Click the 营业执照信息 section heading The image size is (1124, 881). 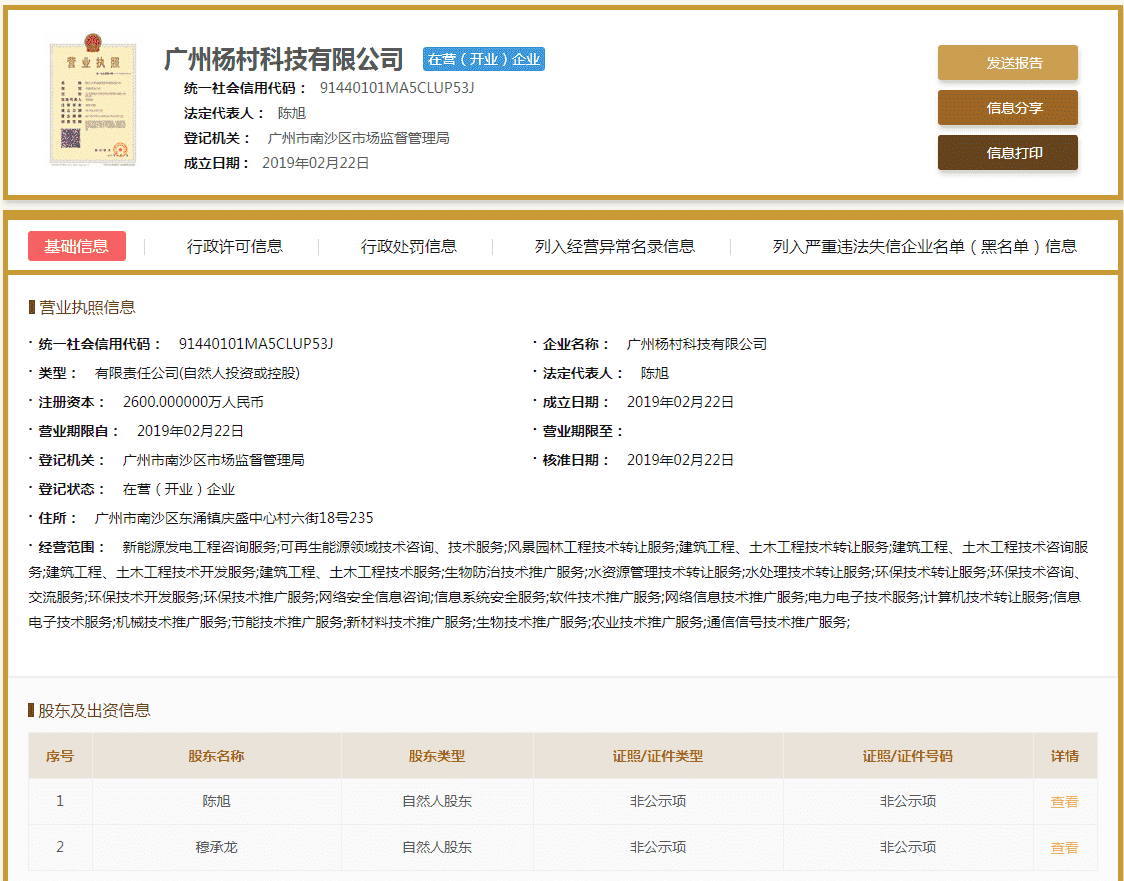click(87, 308)
